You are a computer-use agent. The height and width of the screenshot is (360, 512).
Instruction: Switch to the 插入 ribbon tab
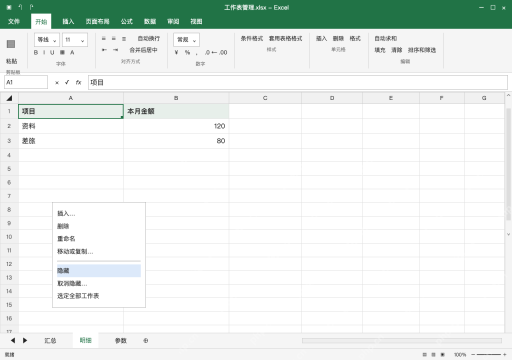click(x=68, y=21)
